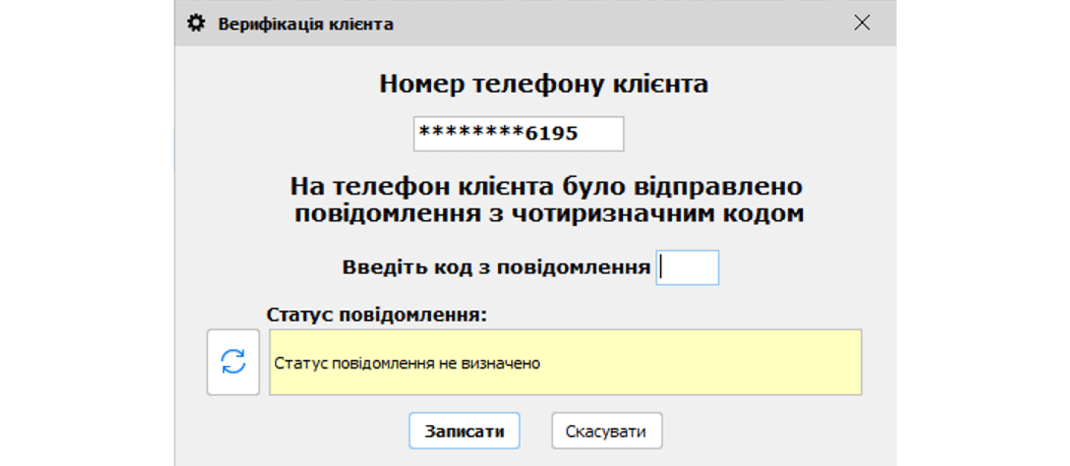The width and height of the screenshot is (1070, 466).
Task: Click the yellow status box 'Статус повідомлення не визначено'
Action: pyautogui.click(x=565, y=362)
